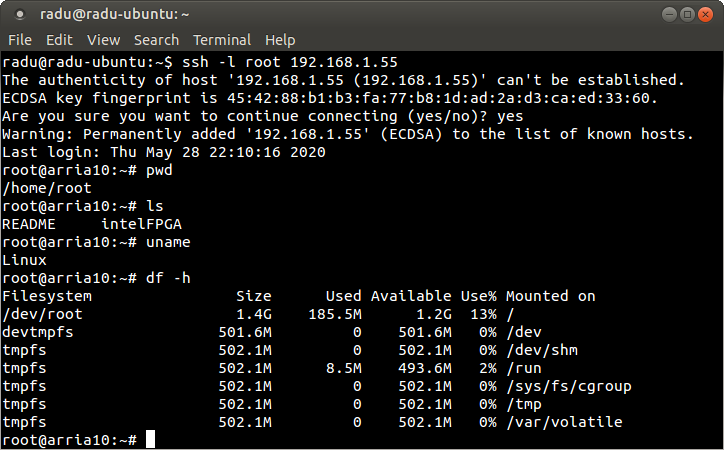Click the blinking cursor at the last prompt
Screen dimensions: 724x450
(150, 439)
